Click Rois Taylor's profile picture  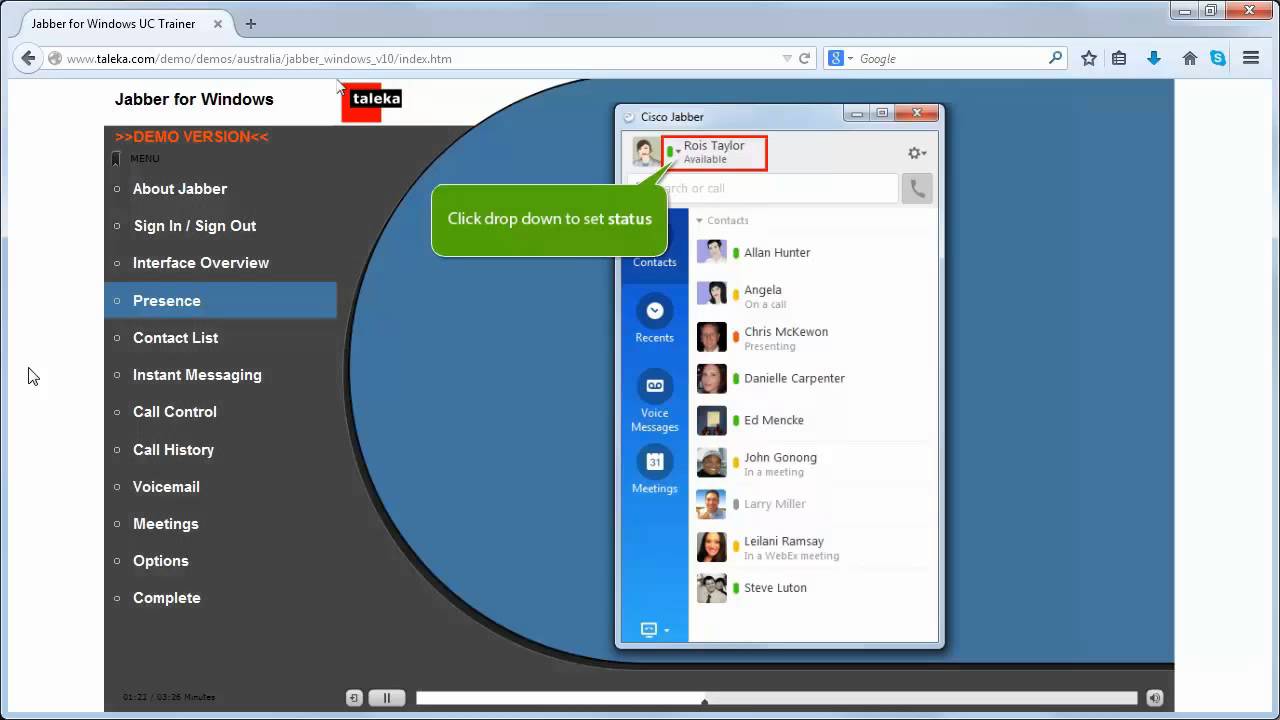click(646, 152)
